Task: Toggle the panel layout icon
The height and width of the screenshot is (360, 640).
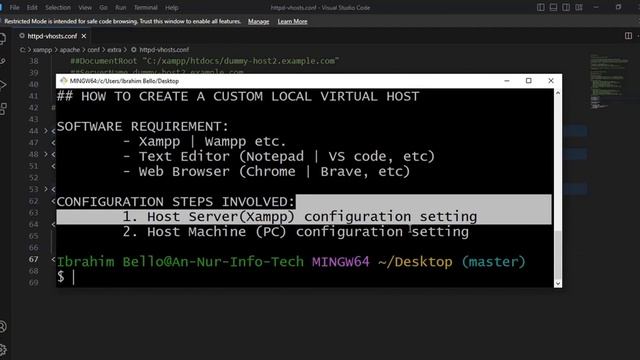Action: (x=553, y=7)
